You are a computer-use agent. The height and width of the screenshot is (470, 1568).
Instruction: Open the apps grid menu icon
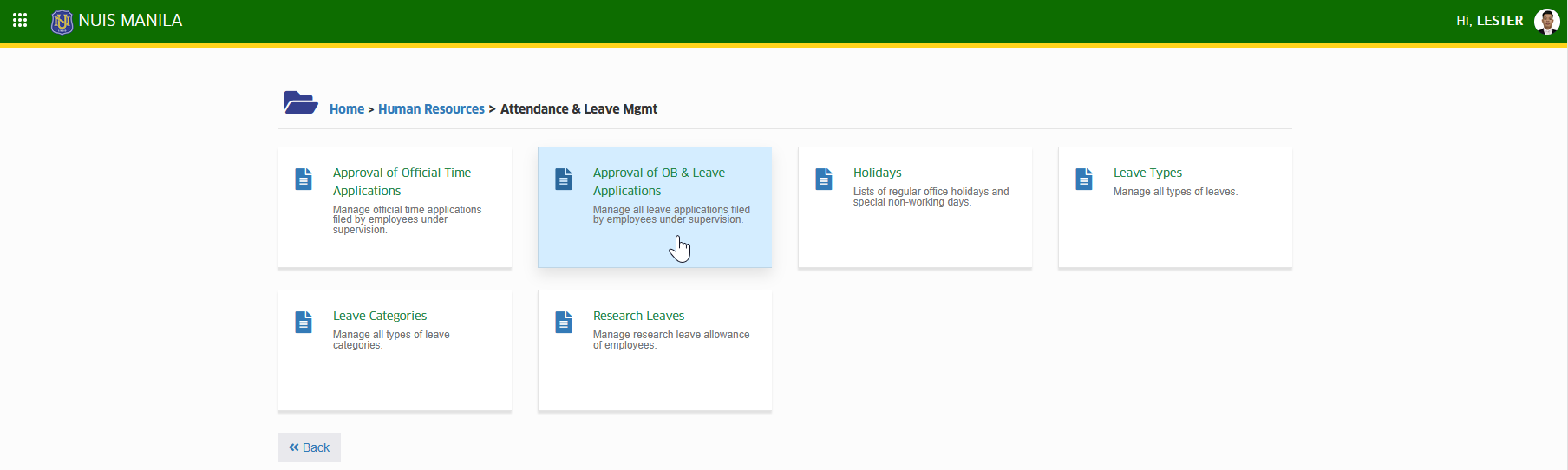click(20, 20)
